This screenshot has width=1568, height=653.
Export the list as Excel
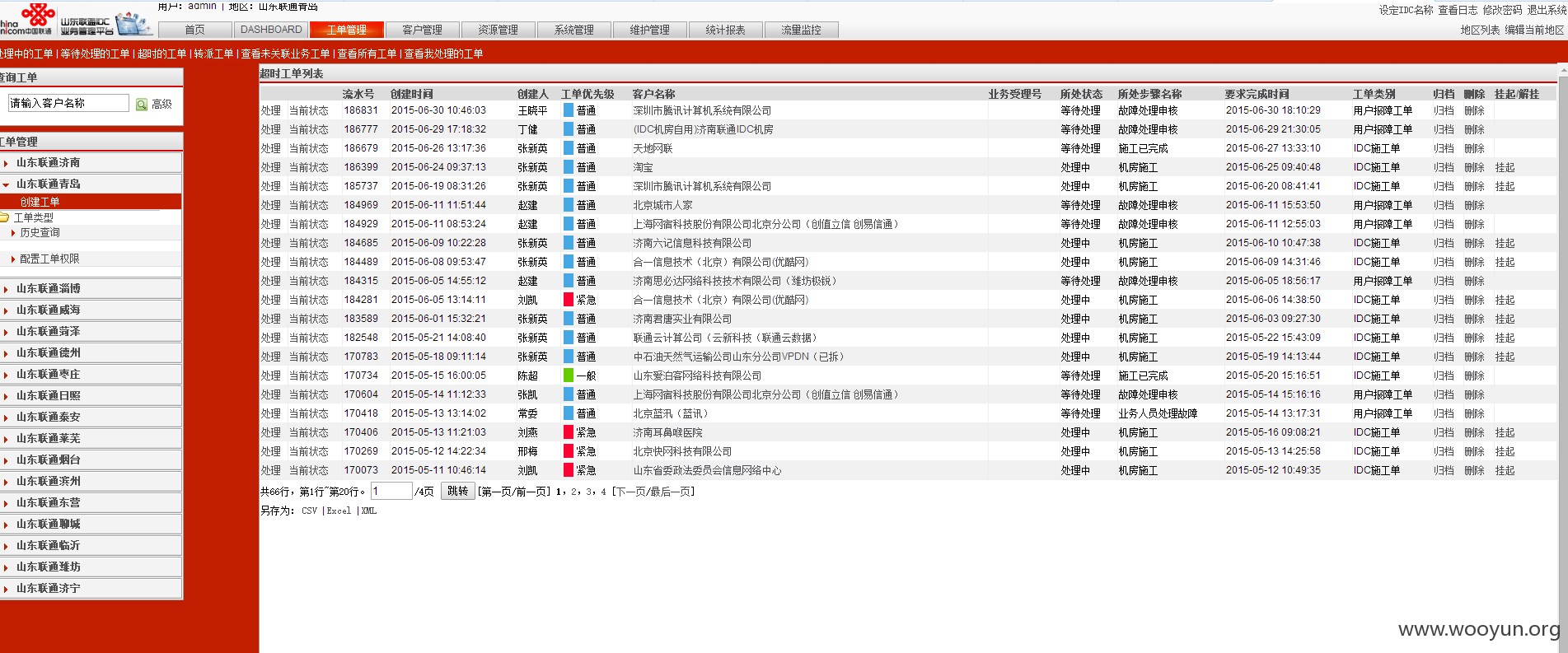[x=339, y=511]
